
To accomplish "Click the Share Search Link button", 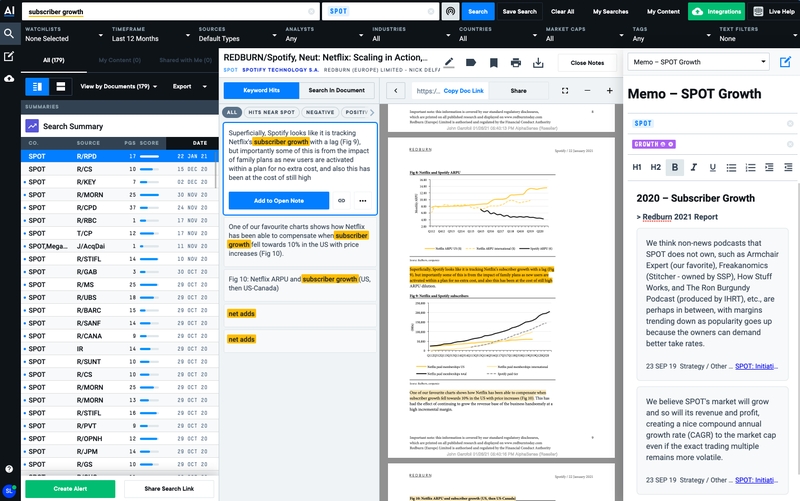I will (169, 489).
